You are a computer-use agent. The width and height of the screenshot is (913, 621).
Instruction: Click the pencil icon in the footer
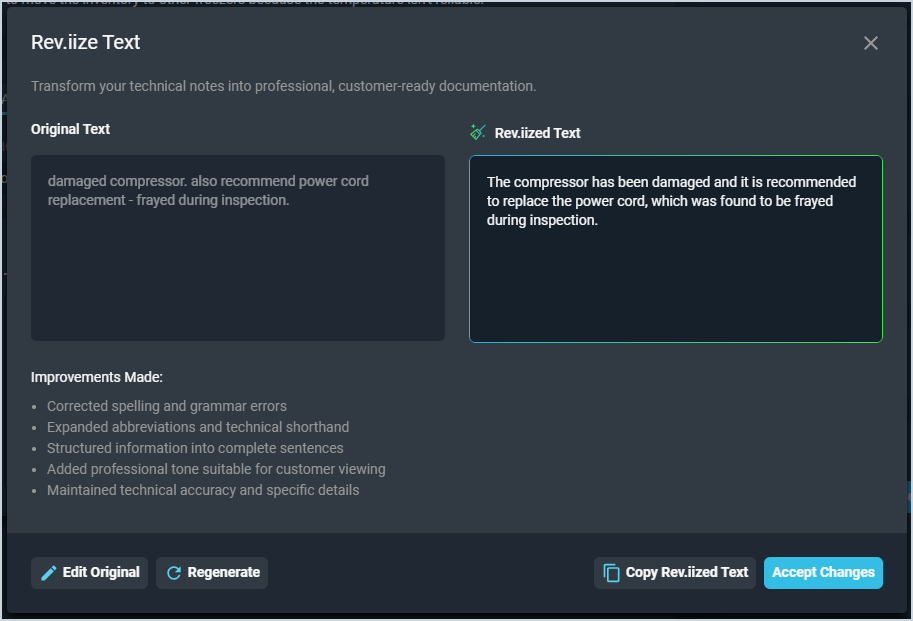click(x=49, y=573)
